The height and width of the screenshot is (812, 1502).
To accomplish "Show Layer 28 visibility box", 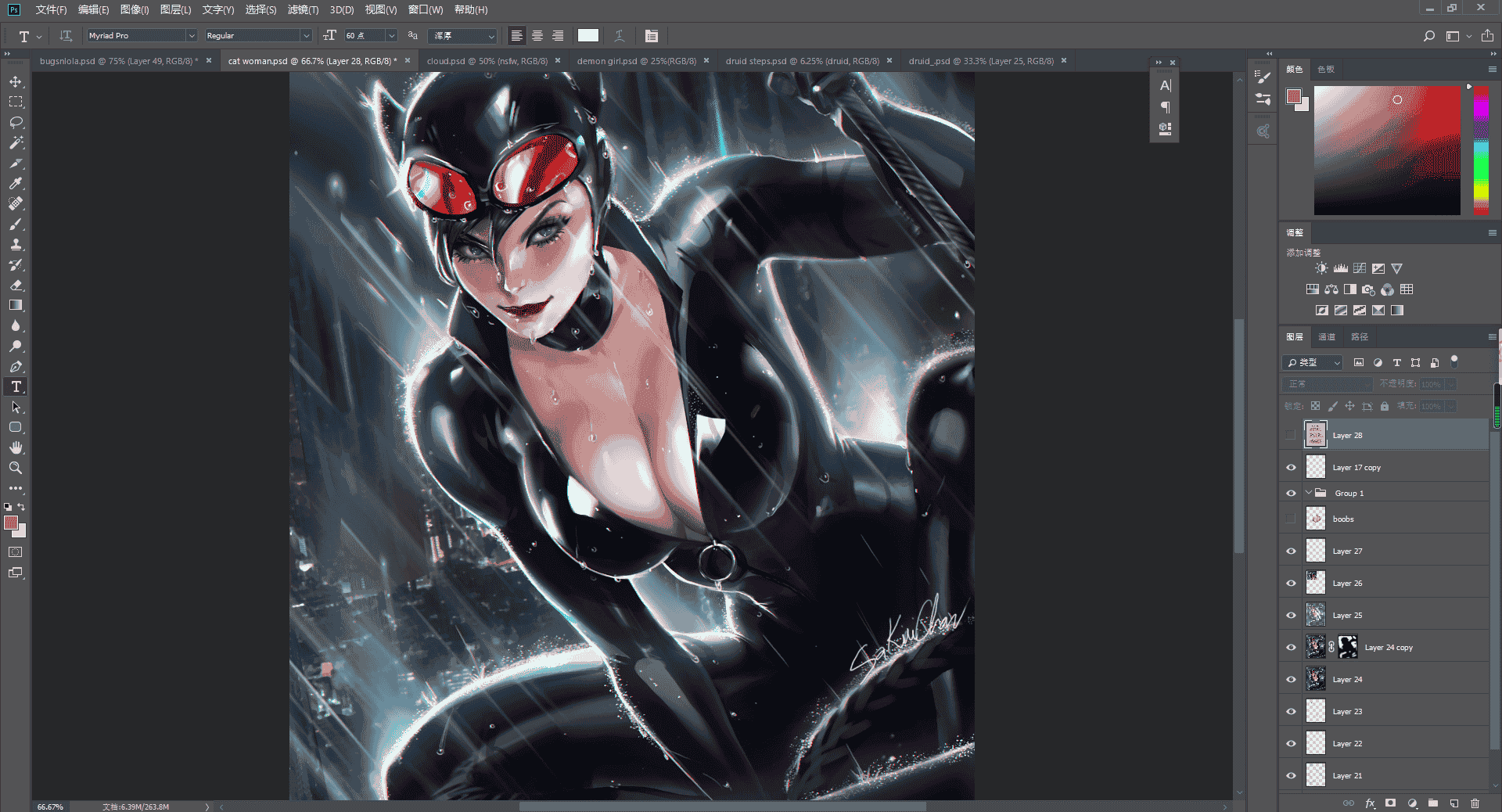I will tap(1291, 435).
